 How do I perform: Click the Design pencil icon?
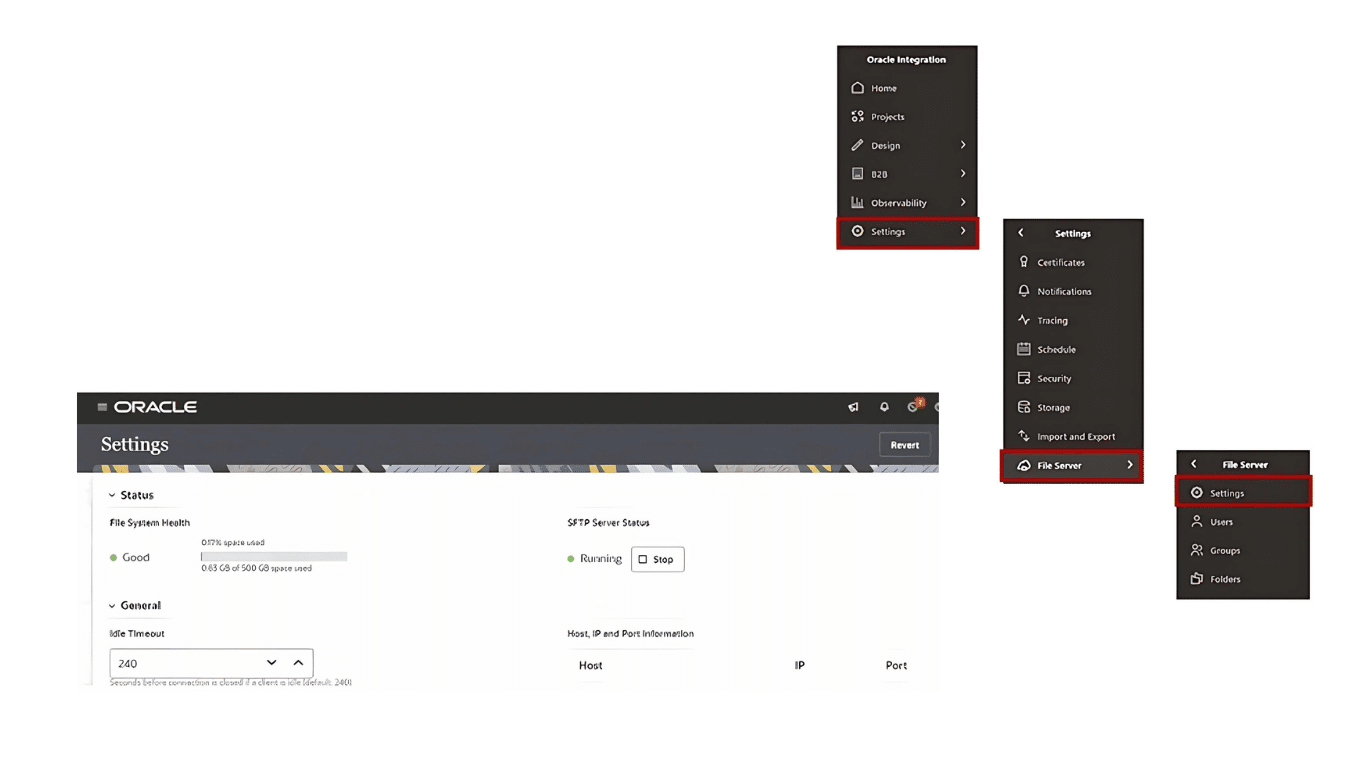(x=857, y=145)
